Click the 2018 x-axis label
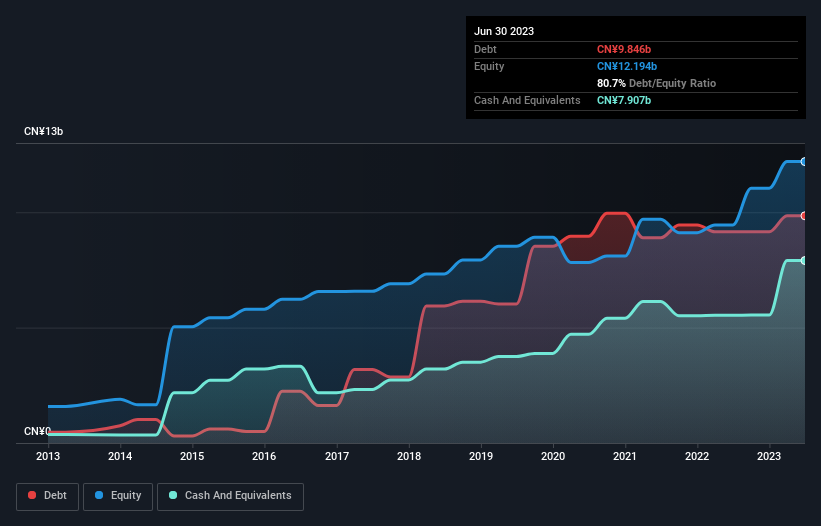The image size is (821, 526). (409, 456)
